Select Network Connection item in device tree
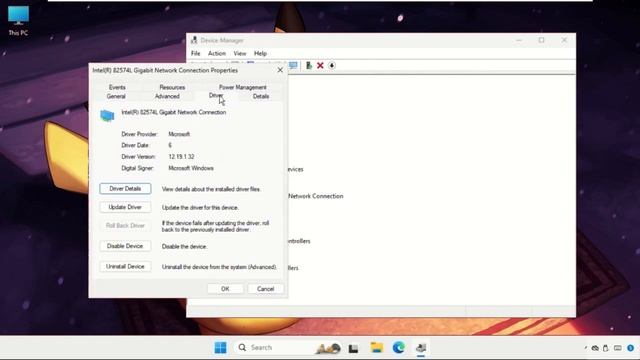The image size is (640, 360). 316,196
